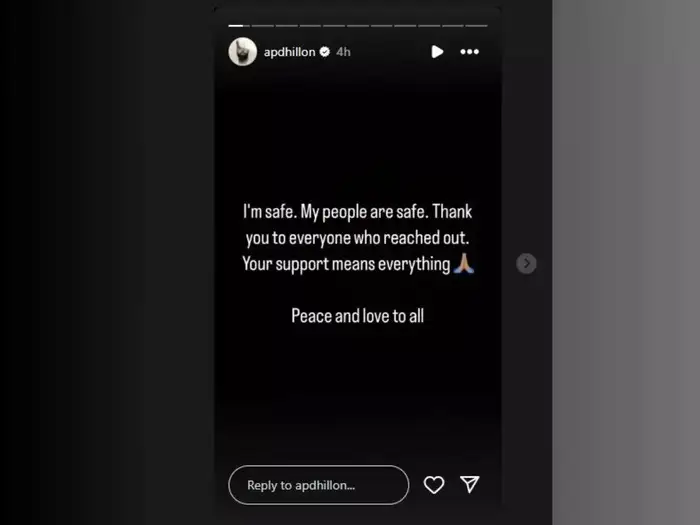Go to next story with right chevron

coord(526,263)
